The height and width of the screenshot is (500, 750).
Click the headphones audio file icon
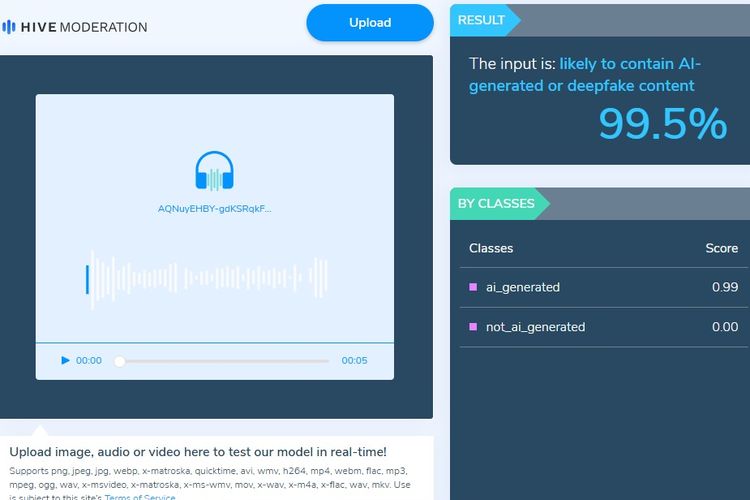pyautogui.click(x=214, y=171)
